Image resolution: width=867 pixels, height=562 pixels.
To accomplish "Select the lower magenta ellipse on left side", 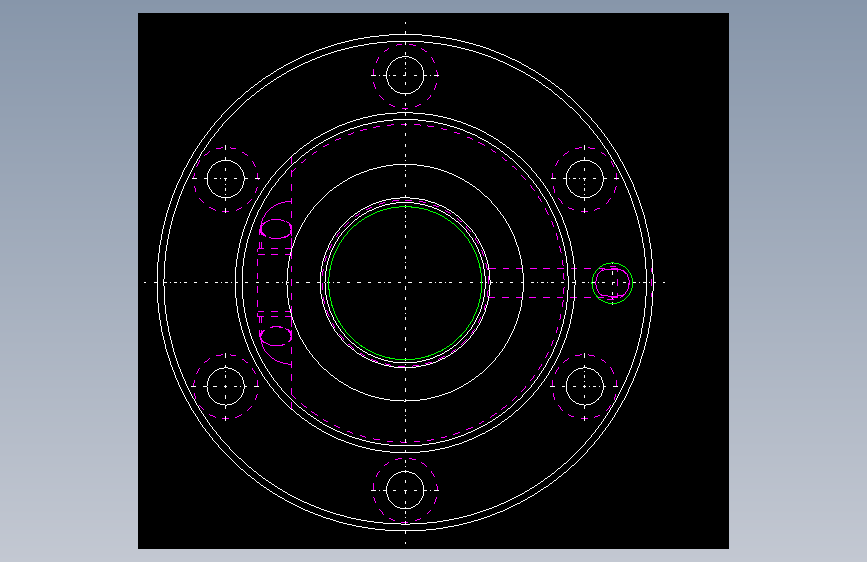I will 276,336.
